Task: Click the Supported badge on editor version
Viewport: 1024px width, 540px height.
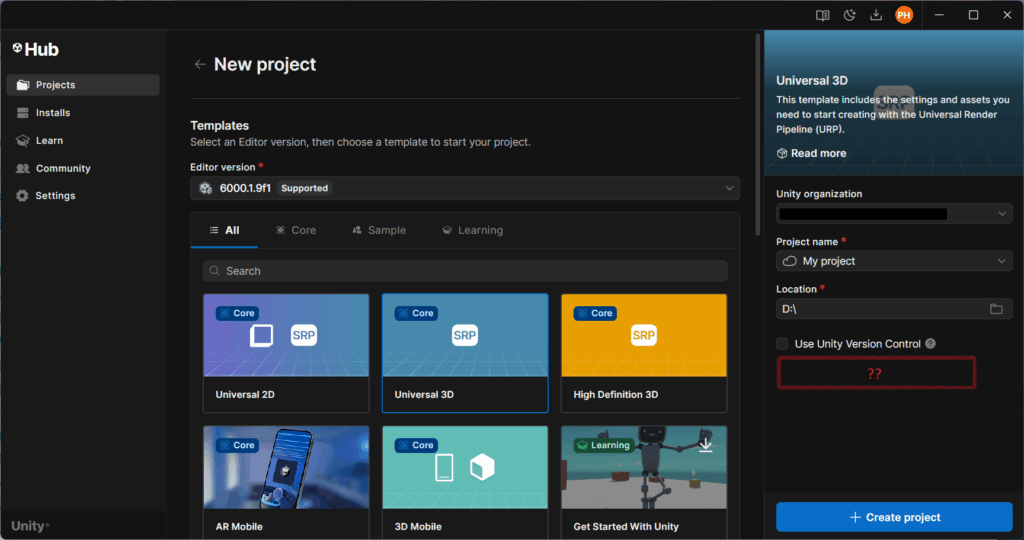Action: 304,188
